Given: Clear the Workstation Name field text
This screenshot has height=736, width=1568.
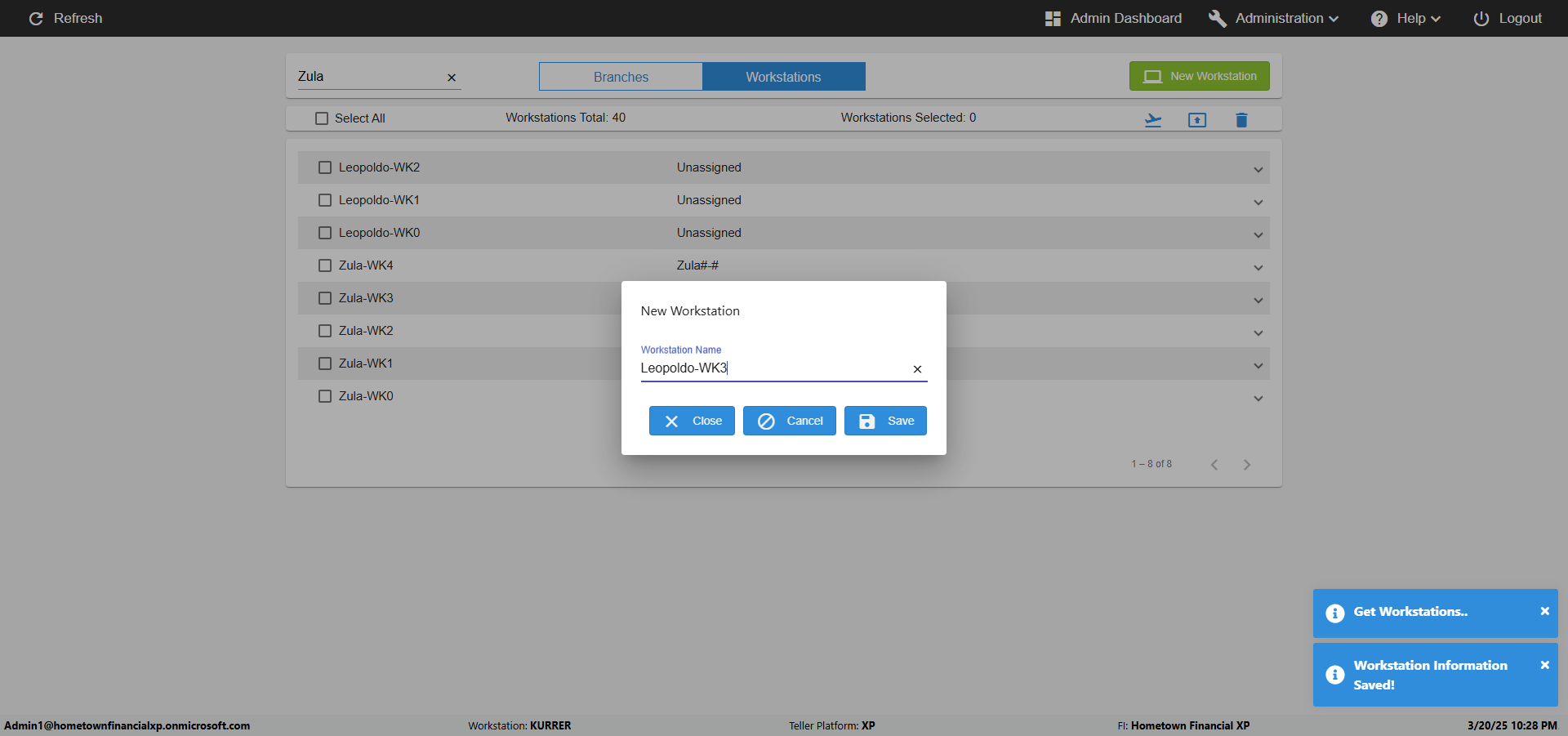Looking at the screenshot, I should tap(917, 369).
